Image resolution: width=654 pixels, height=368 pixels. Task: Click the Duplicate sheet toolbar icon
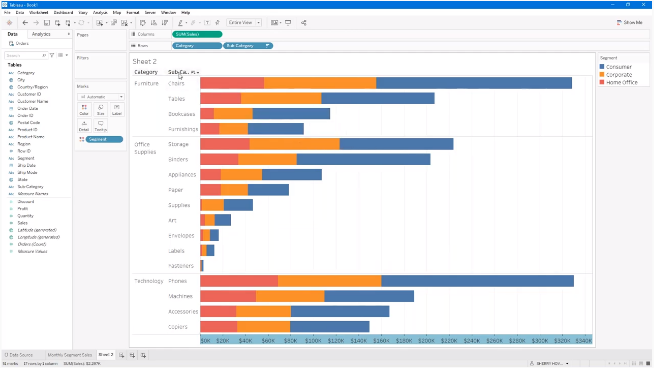click(x=113, y=23)
